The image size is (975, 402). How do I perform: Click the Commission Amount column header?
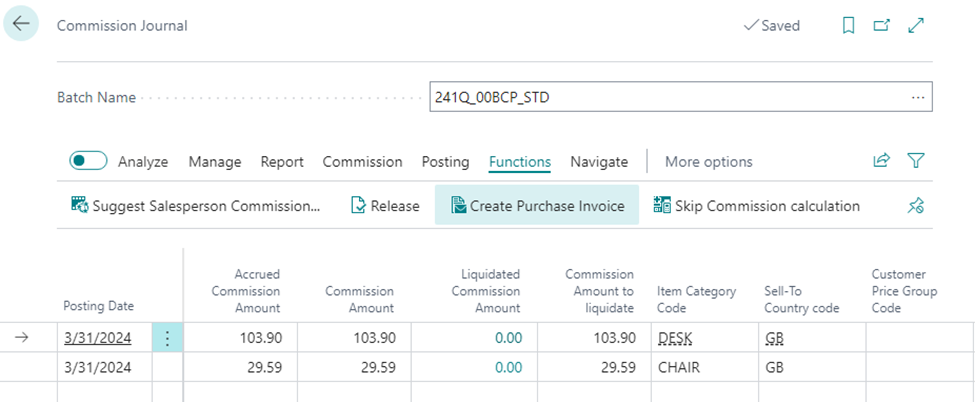(359, 299)
